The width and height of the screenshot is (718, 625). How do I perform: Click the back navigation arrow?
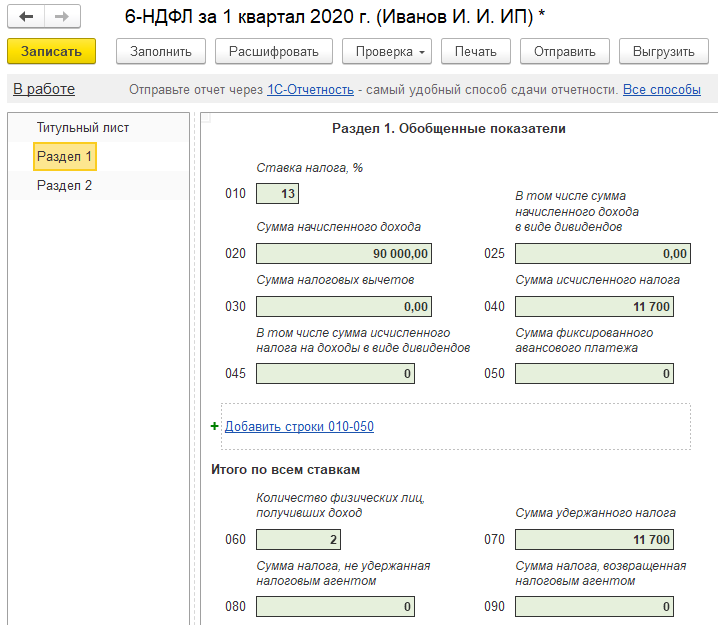point(26,18)
